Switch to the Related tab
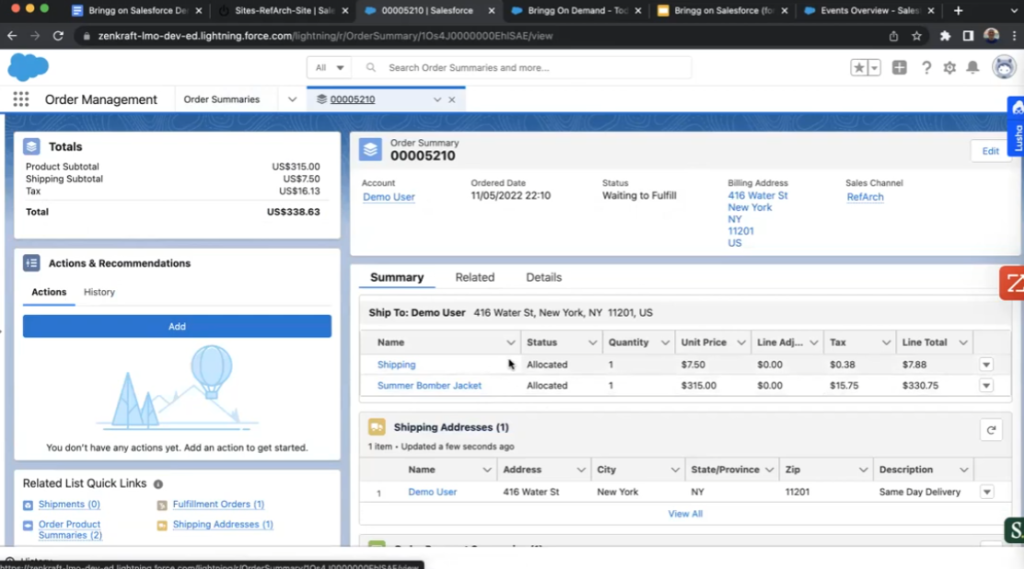This screenshot has width=1024, height=569. pyautogui.click(x=474, y=277)
